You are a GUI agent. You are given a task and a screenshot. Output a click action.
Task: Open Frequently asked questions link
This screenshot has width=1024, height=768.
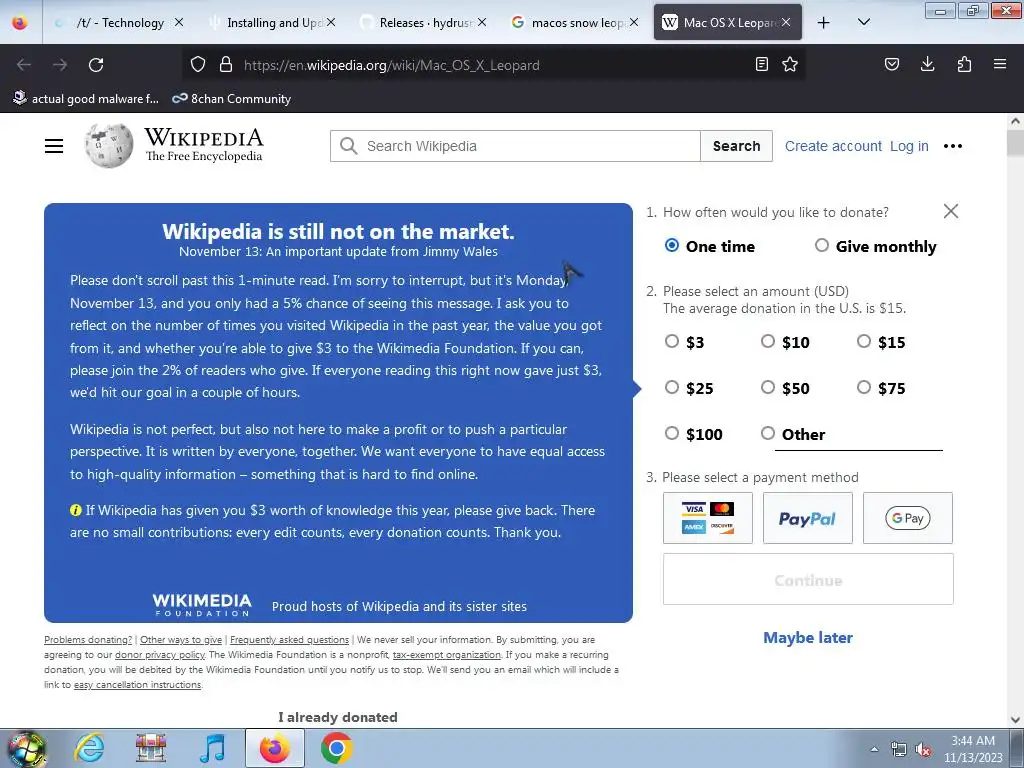[289, 639]
